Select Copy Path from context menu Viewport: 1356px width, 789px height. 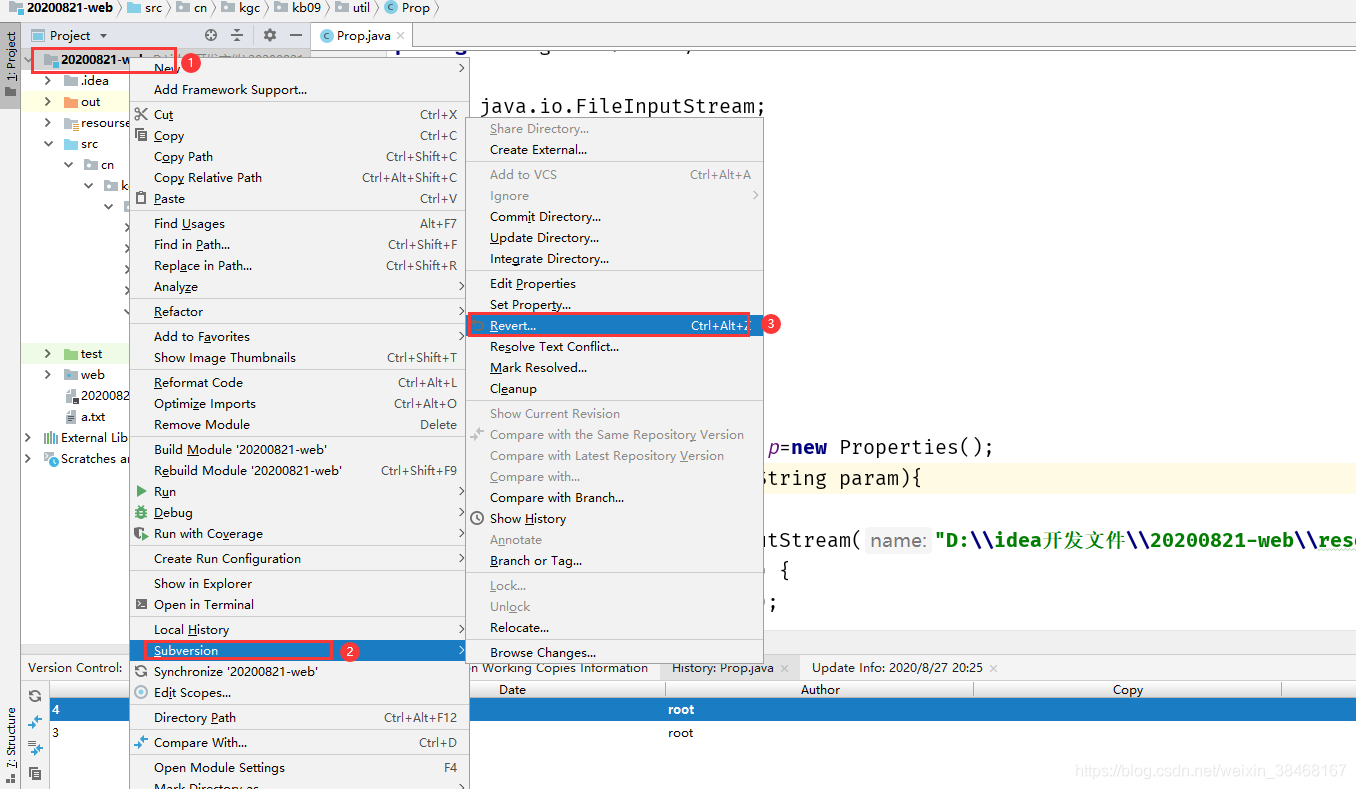(x=299, y=156)
